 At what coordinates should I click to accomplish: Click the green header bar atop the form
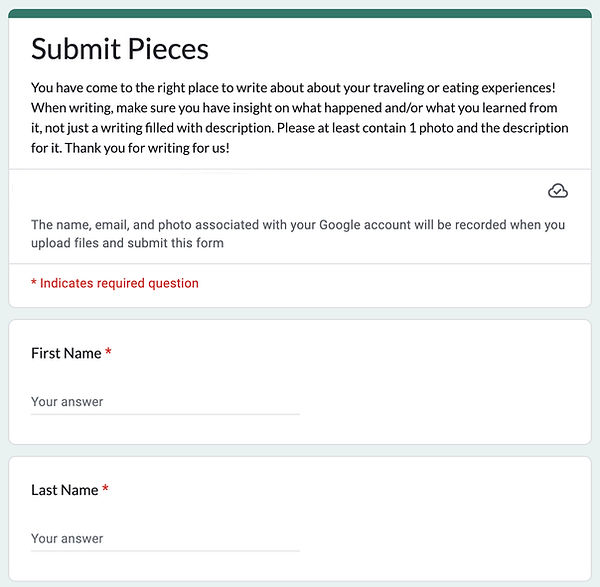[300, 13]
